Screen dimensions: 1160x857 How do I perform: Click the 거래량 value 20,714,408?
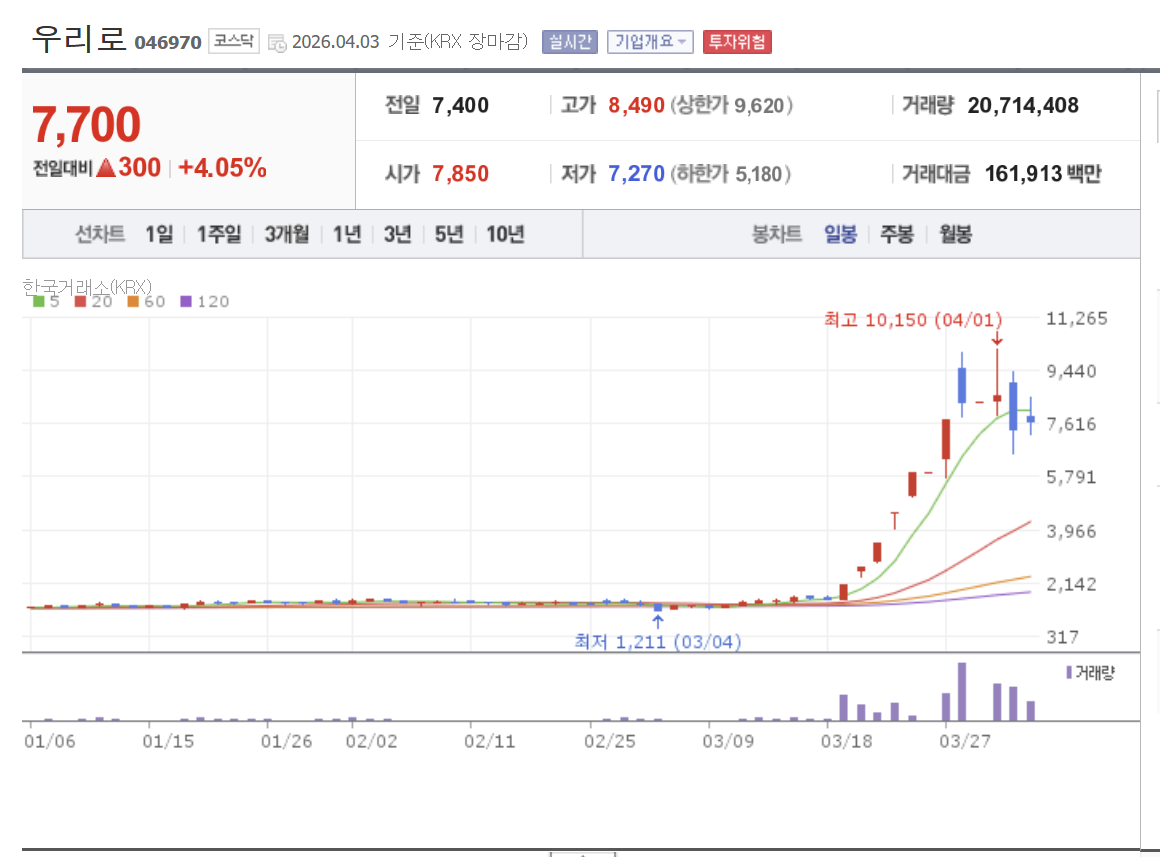click(x=1023, y=106)
